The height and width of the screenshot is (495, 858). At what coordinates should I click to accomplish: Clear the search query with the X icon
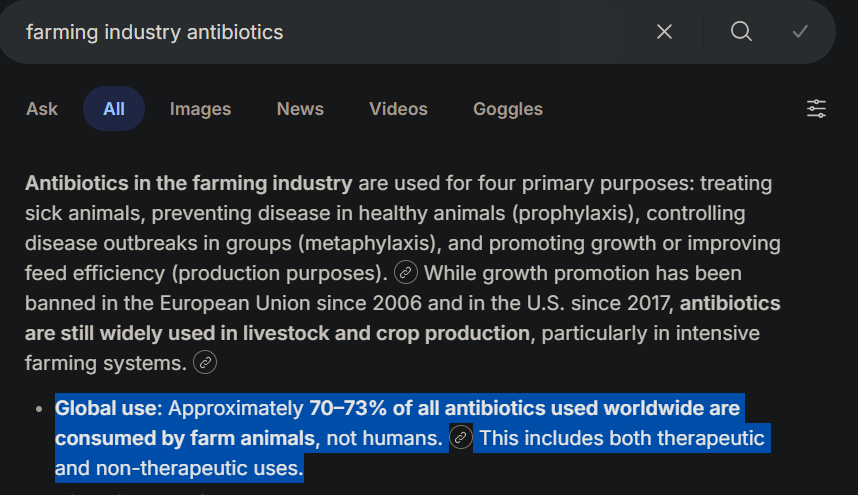[664, 32]
